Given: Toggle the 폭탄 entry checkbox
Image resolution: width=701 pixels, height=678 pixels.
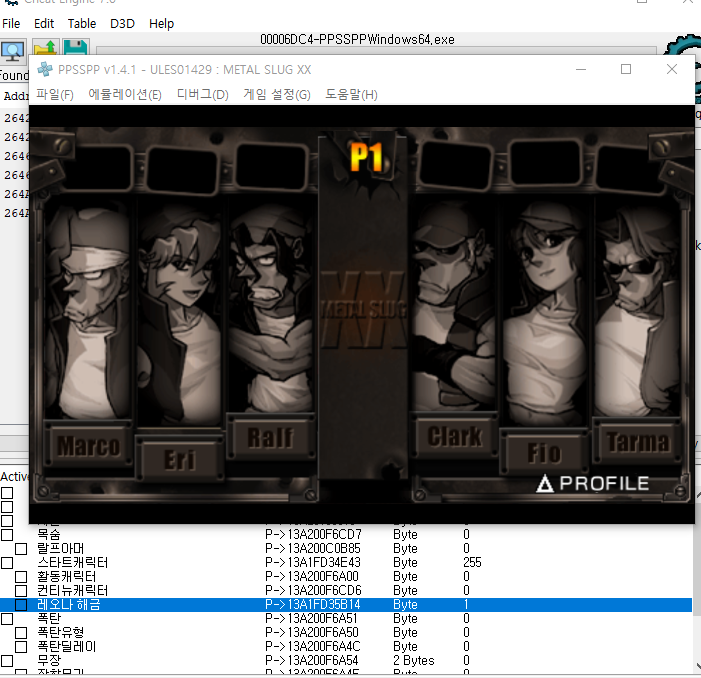Looking at the screenshot, I should click(x=7, y=619).
